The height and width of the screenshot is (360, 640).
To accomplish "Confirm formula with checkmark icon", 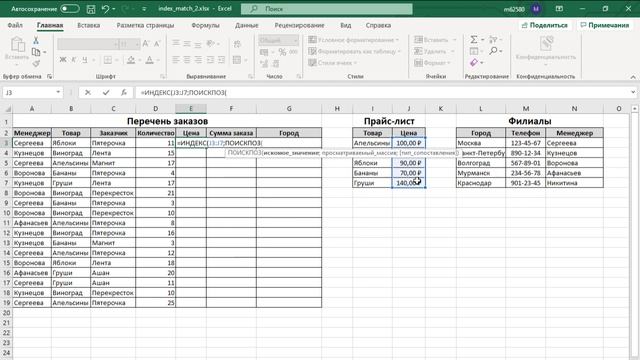I will [106, 93].
